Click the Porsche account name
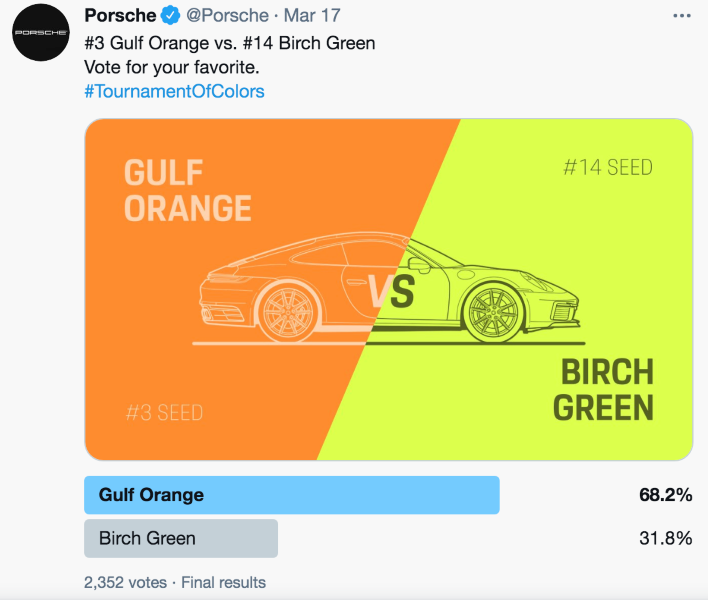Screen dimensions: 708x600 pyautogui.click(x=120, y=15)
